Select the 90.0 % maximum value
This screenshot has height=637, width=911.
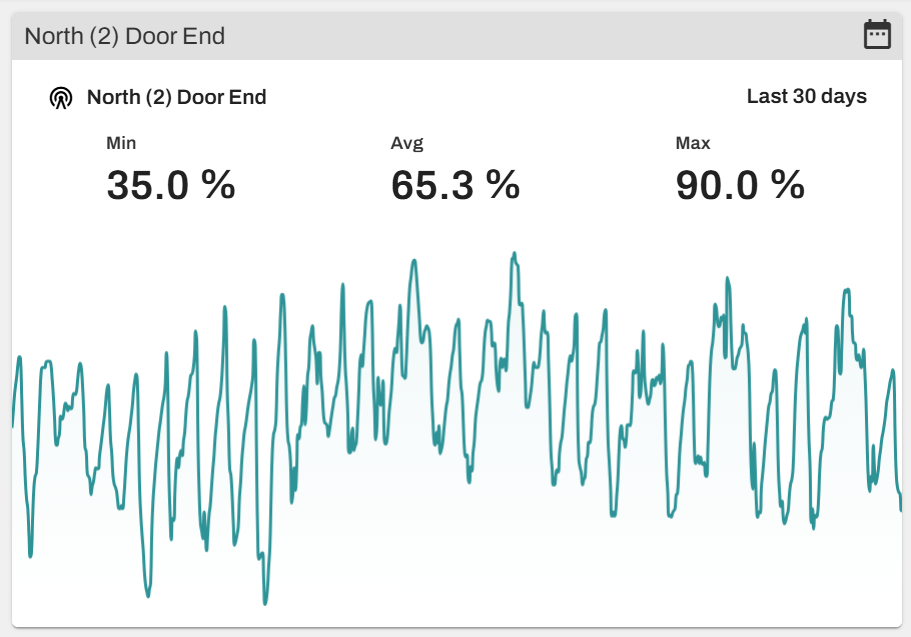pos(740,185)
